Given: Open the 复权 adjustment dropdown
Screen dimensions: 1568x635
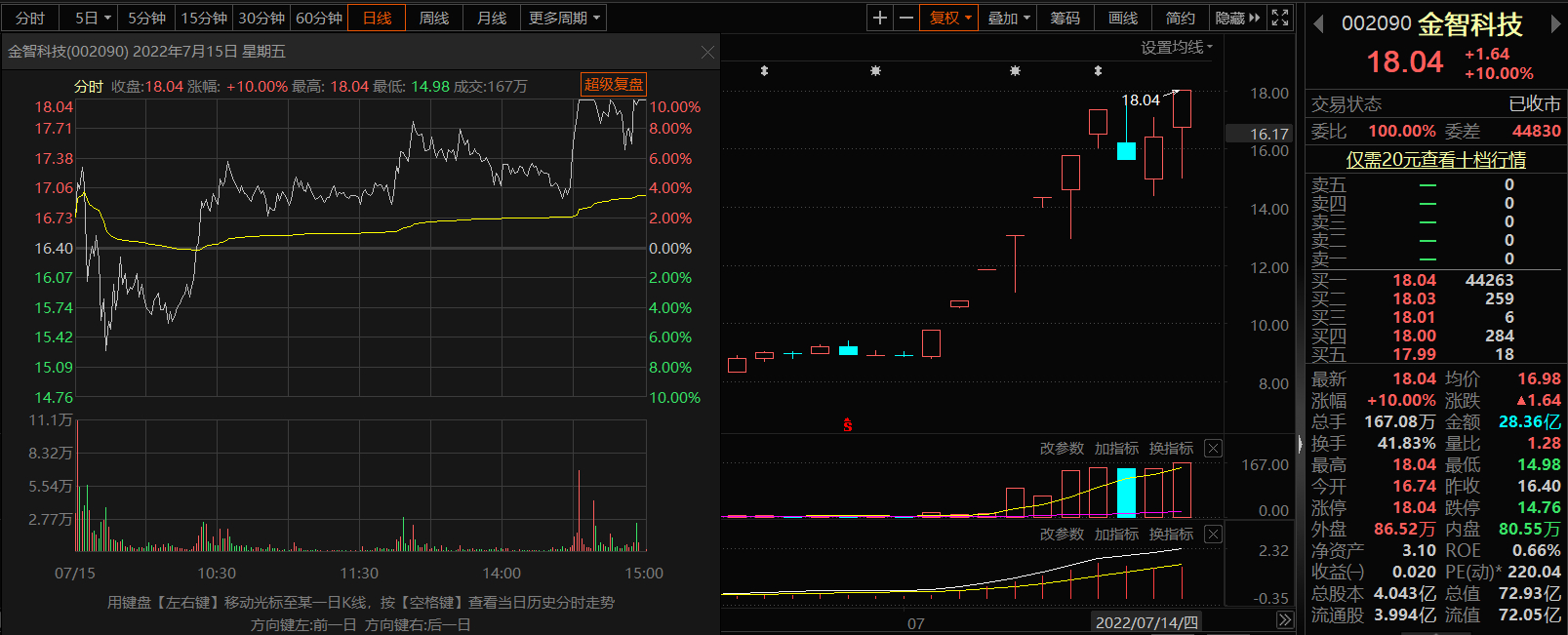Looking at the screenshot, I should click(x=949, y=18).
